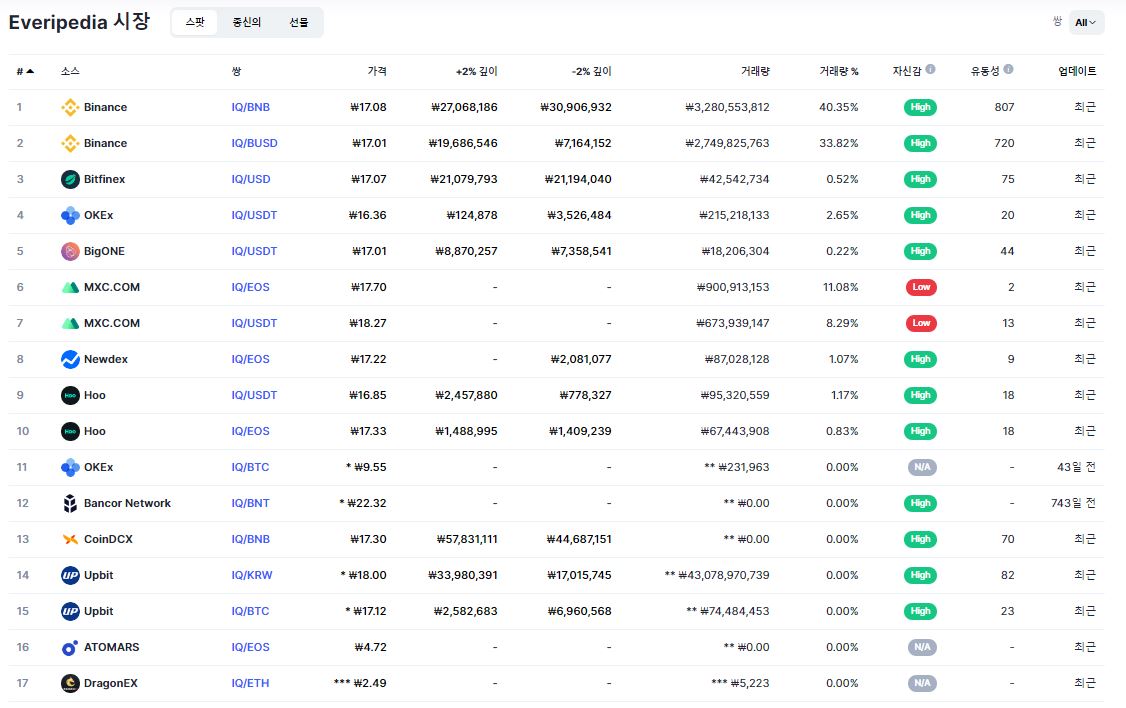The image size is (1126, 708).
Task: Open the IQ/BUSD pair link
Action: (x=254, y=143)
